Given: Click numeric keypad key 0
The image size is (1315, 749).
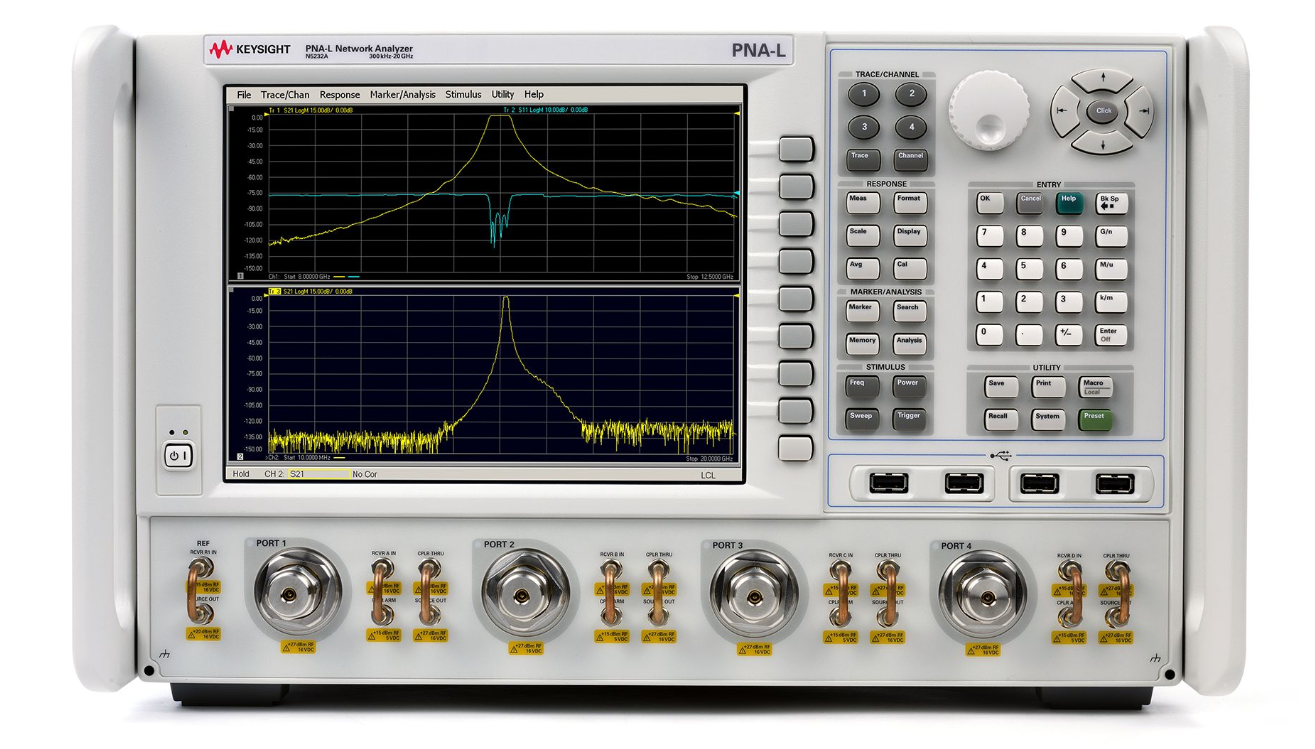Looking at the screenshot, I should click(989, 335).
